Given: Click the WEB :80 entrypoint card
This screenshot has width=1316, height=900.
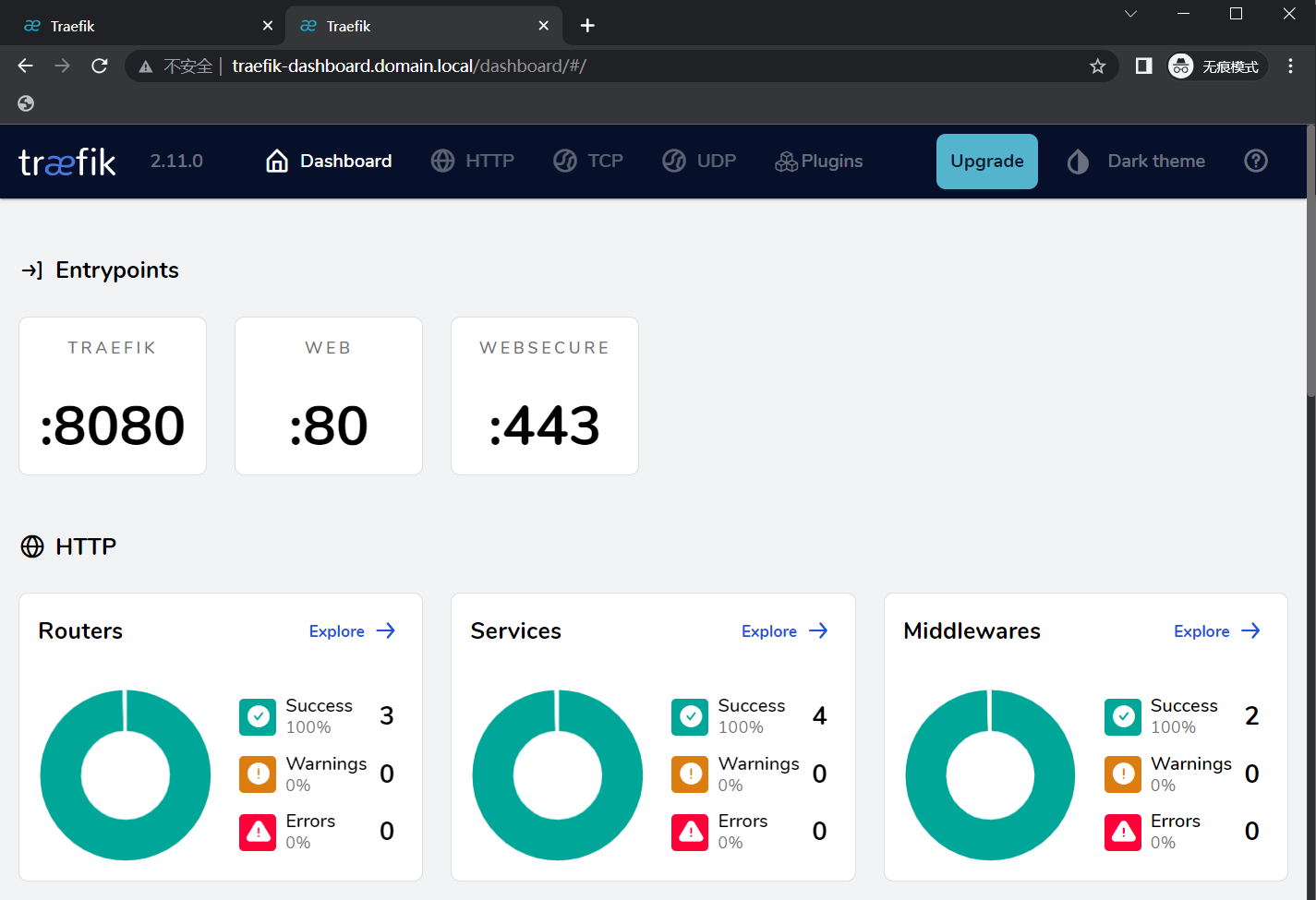Looking at the screenshot, I should pos(329,396).
